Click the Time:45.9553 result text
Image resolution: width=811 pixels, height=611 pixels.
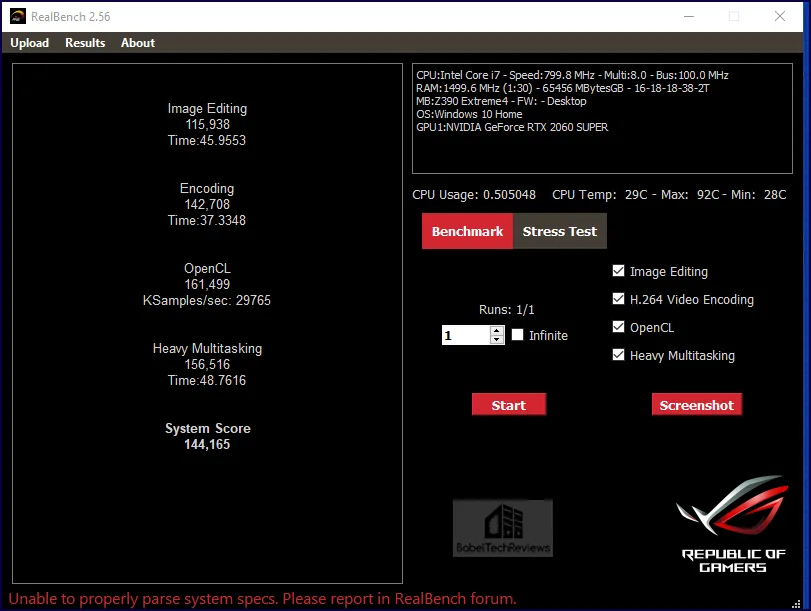pyautogui.click(x=207, y=140)
